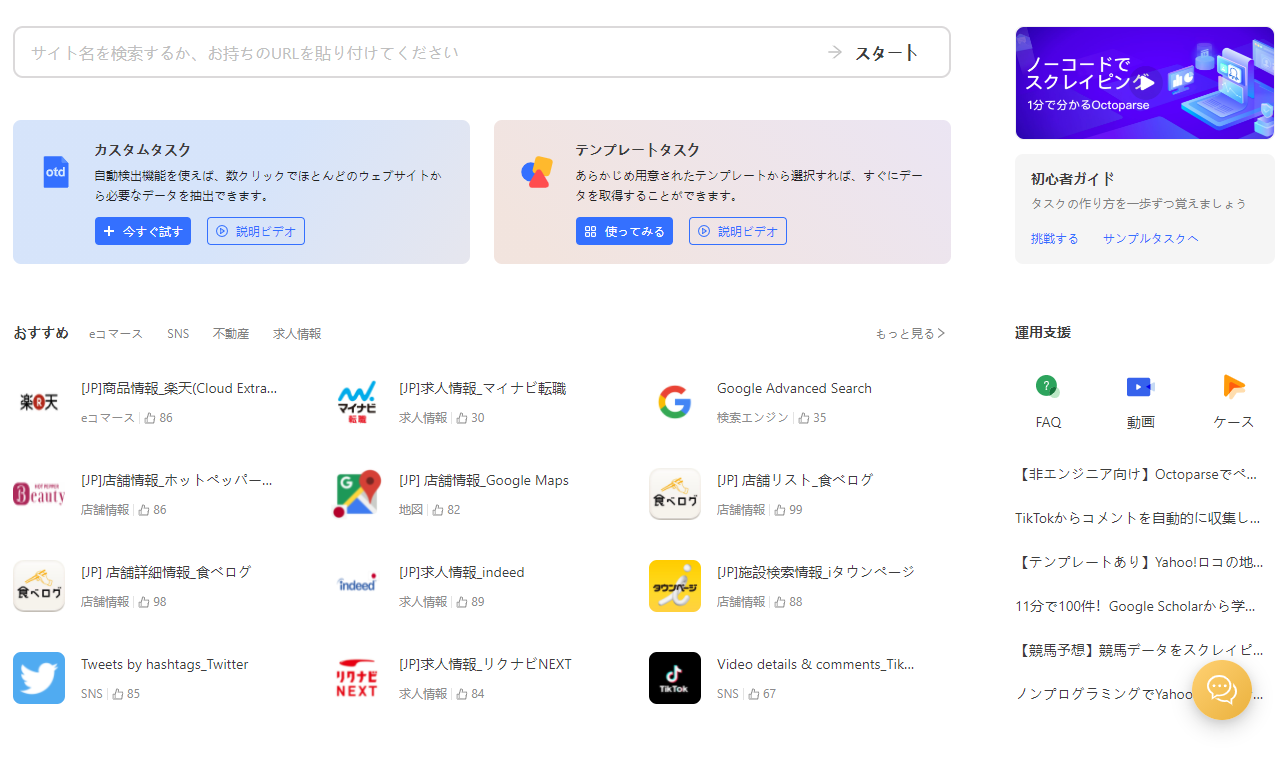Click the スタート button

pyautogui.click(x=886, y=53)
